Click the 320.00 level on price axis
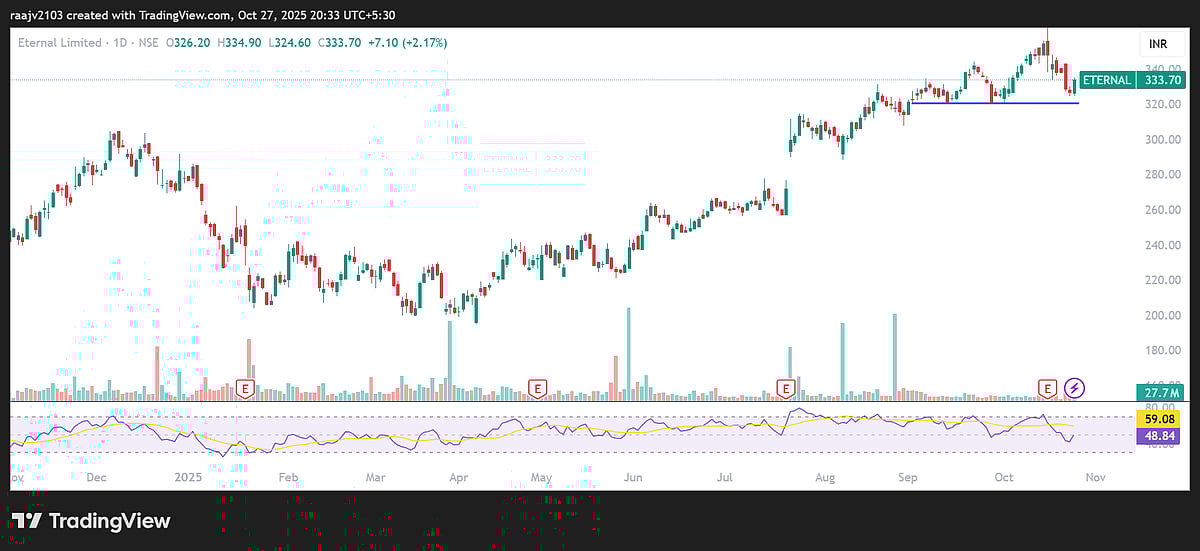 click(x=1160, y=104)
